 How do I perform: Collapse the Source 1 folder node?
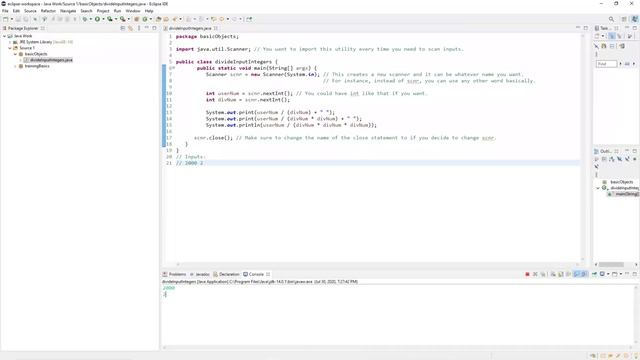(x=10, y=48)
